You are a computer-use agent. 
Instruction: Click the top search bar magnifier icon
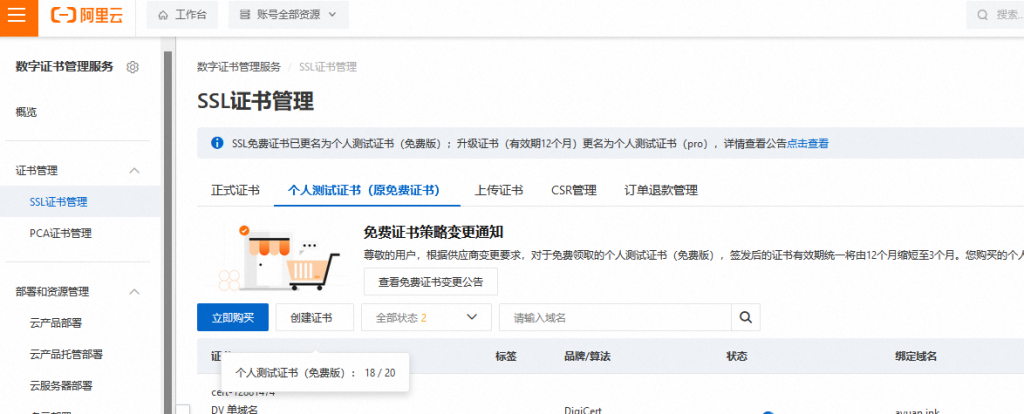[x=983, y=16]
